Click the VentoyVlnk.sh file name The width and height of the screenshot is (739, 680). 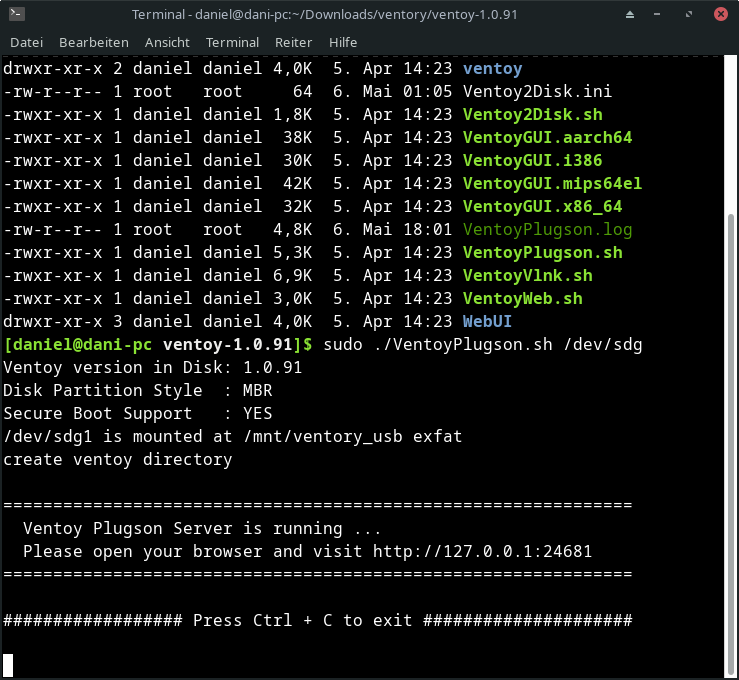(527, 276)
